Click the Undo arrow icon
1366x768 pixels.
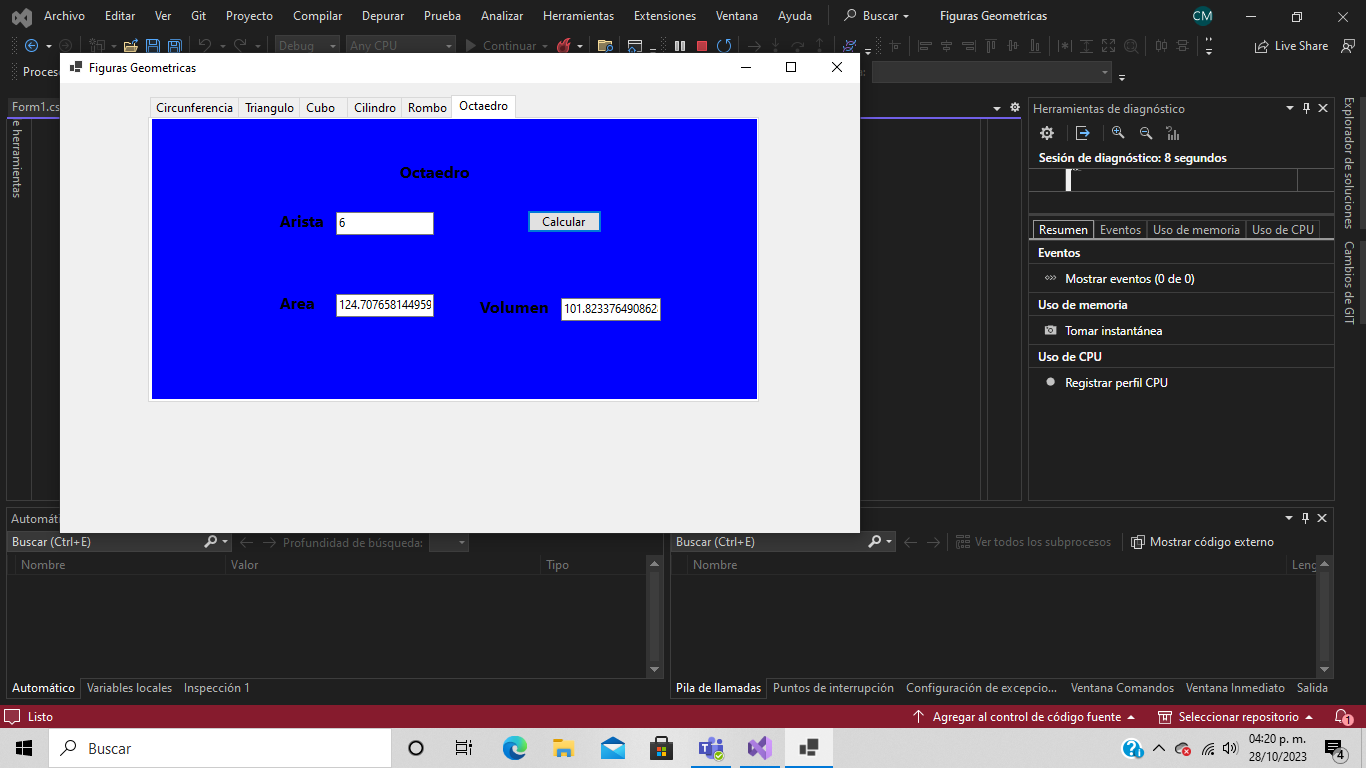coord(204,46)
